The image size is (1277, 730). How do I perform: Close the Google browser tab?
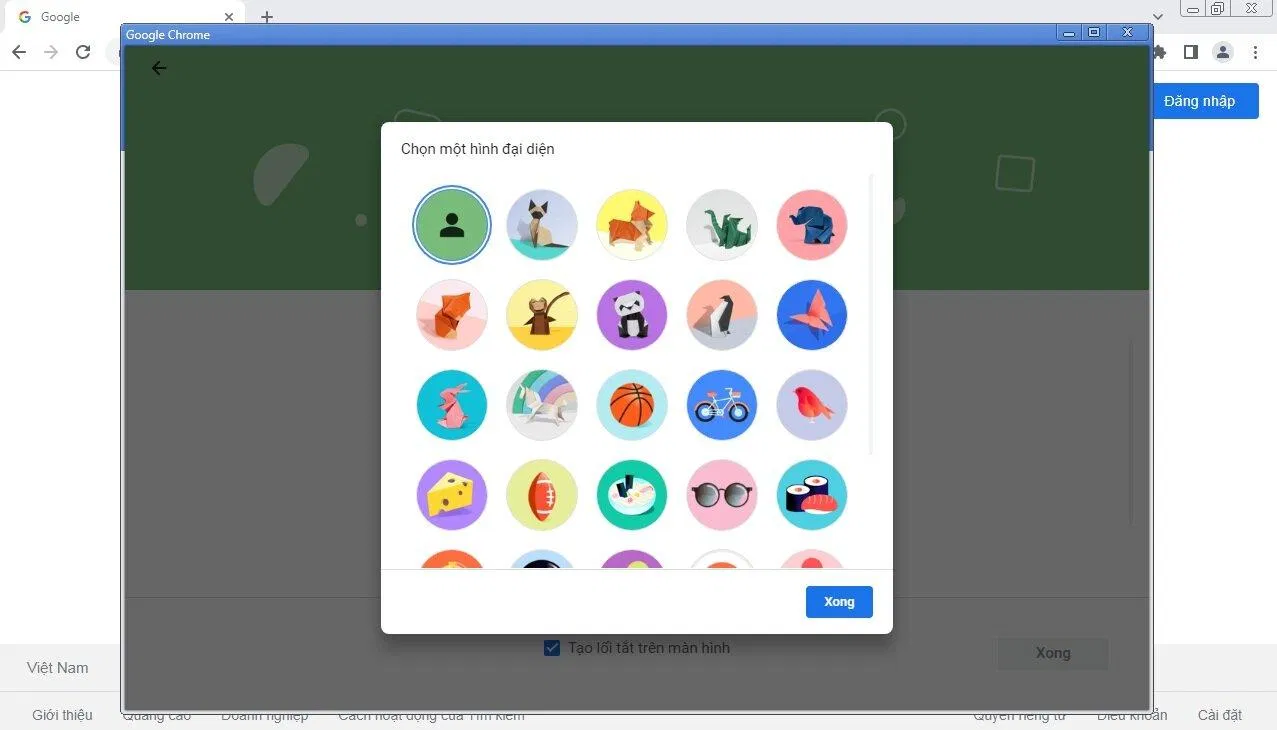229,17
